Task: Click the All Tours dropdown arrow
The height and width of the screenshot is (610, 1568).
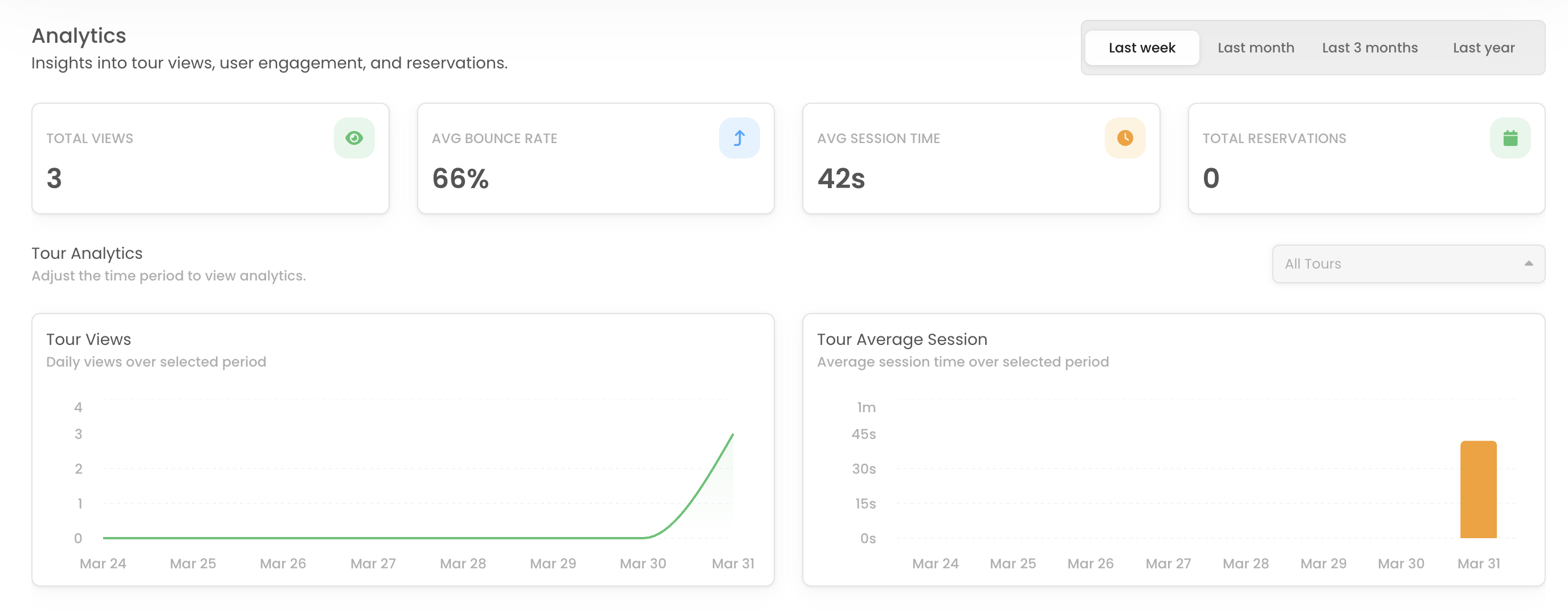Action: 1528,263
